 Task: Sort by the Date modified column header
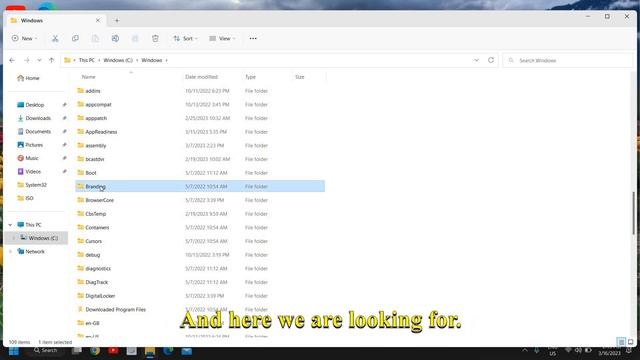click(x=201, y=77)
